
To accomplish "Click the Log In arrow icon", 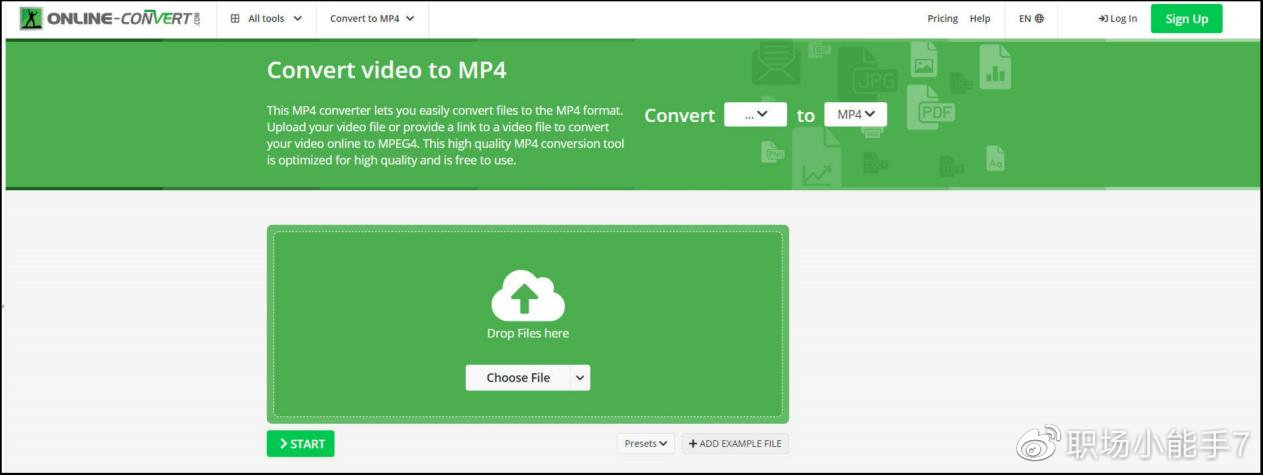I will point(1103,18).
